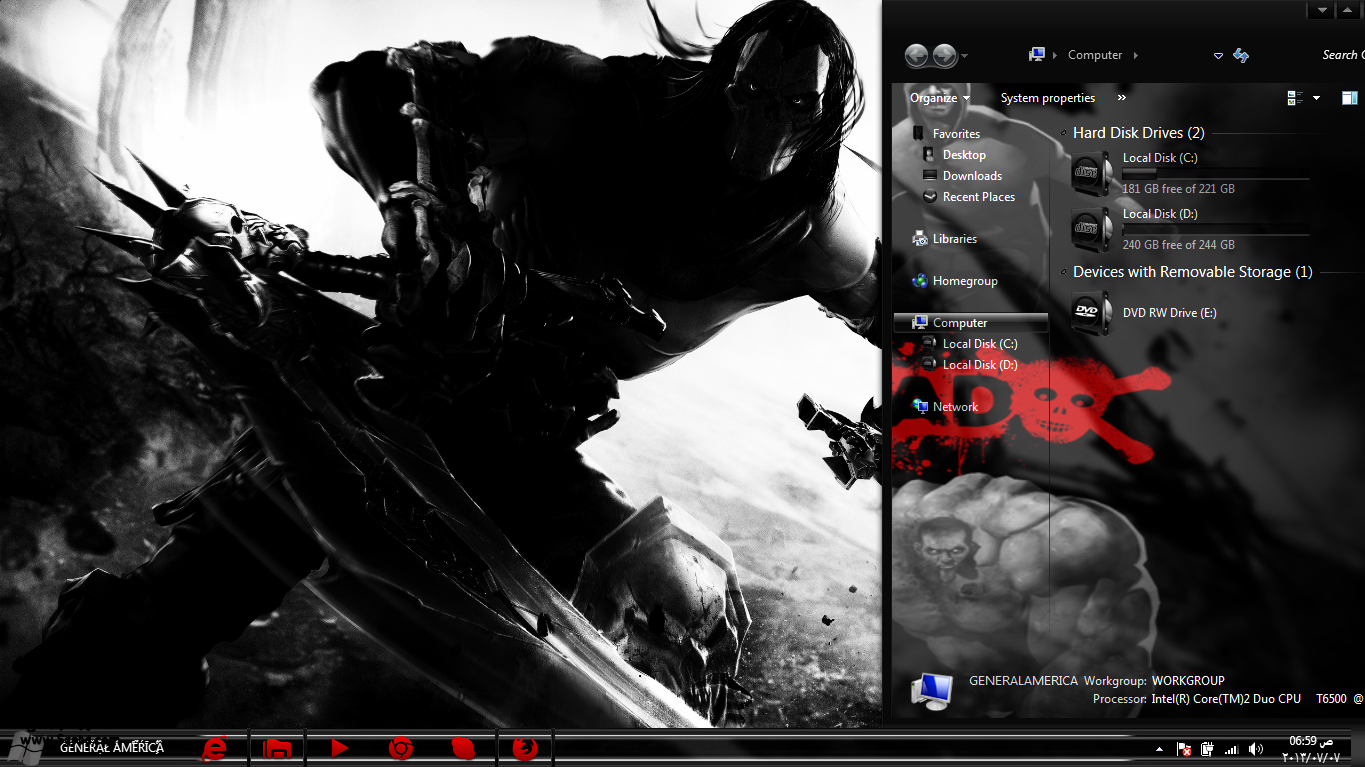
Task: Select Downloads in Favorites sidebar
Action: 972,176
